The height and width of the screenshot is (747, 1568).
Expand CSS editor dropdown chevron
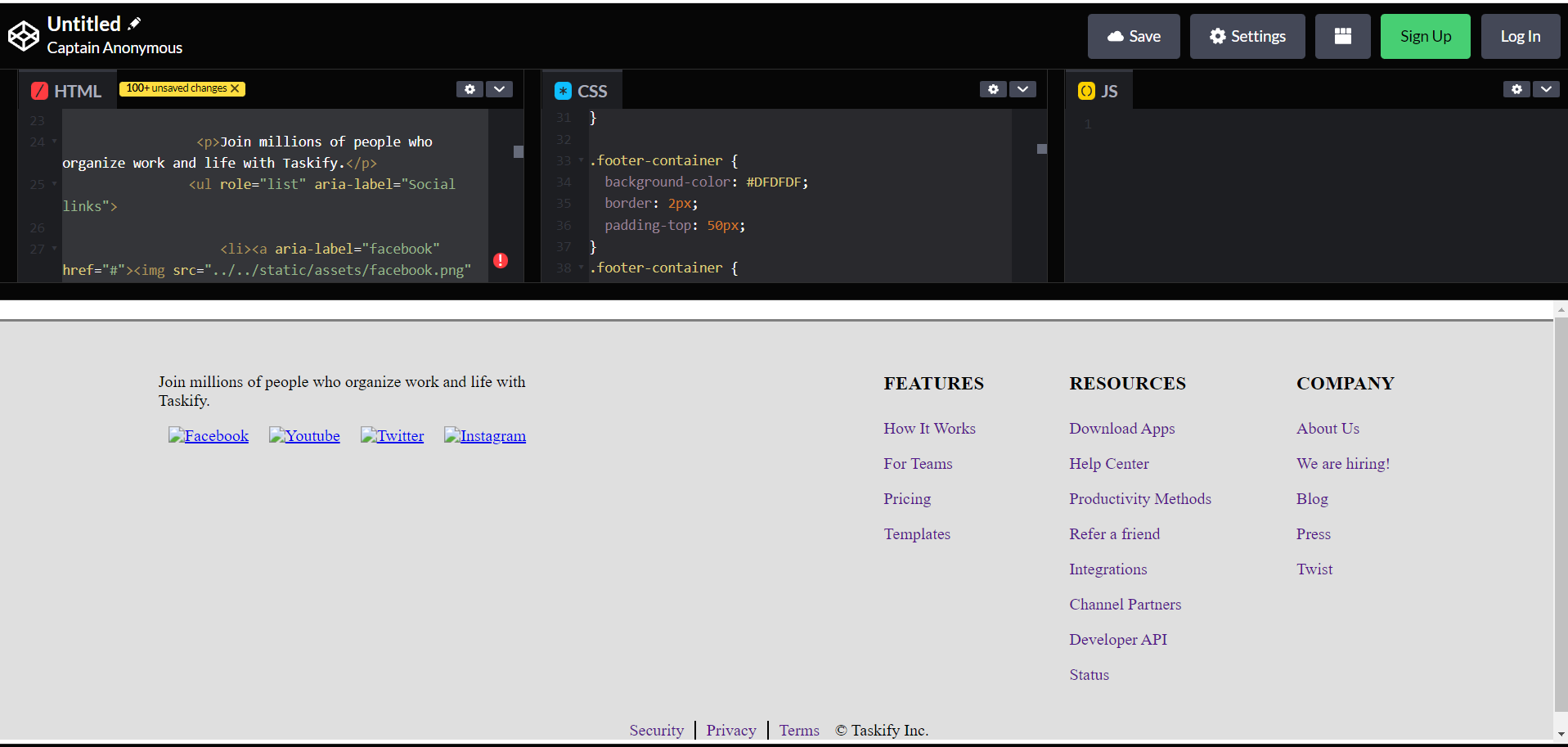(x=1022, y=89)
